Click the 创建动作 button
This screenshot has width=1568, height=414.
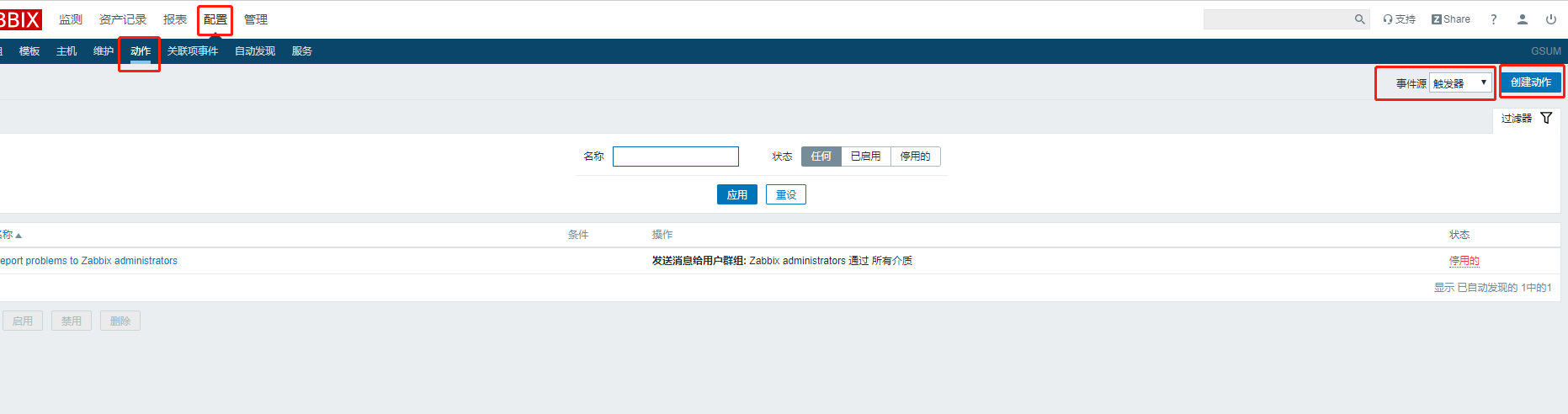1531,82
